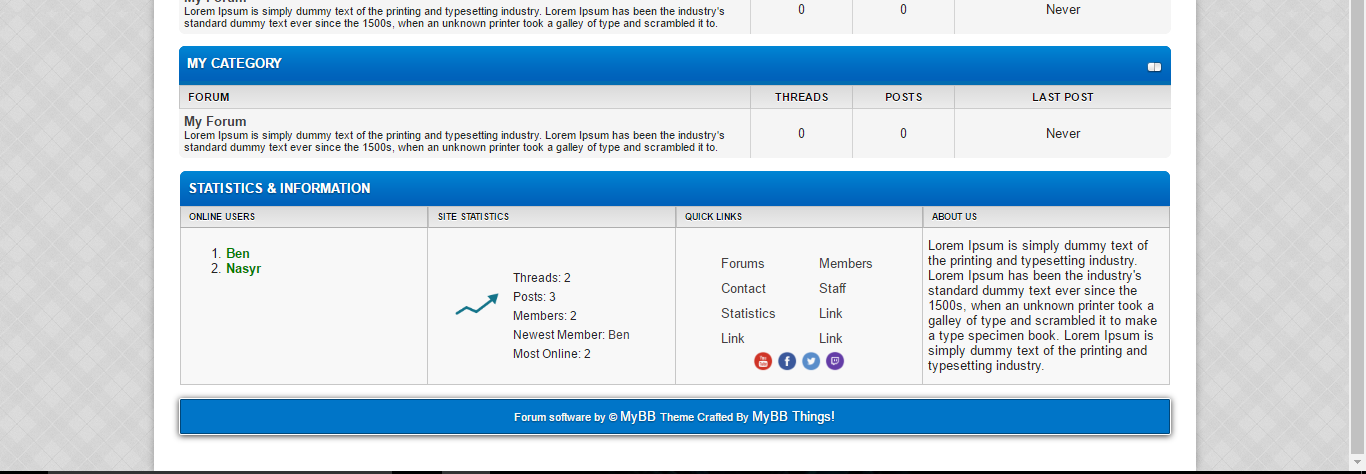Click Link below Staff quick link
Image resolution: width=1366 pixels, height=474 pixels.
831,314
